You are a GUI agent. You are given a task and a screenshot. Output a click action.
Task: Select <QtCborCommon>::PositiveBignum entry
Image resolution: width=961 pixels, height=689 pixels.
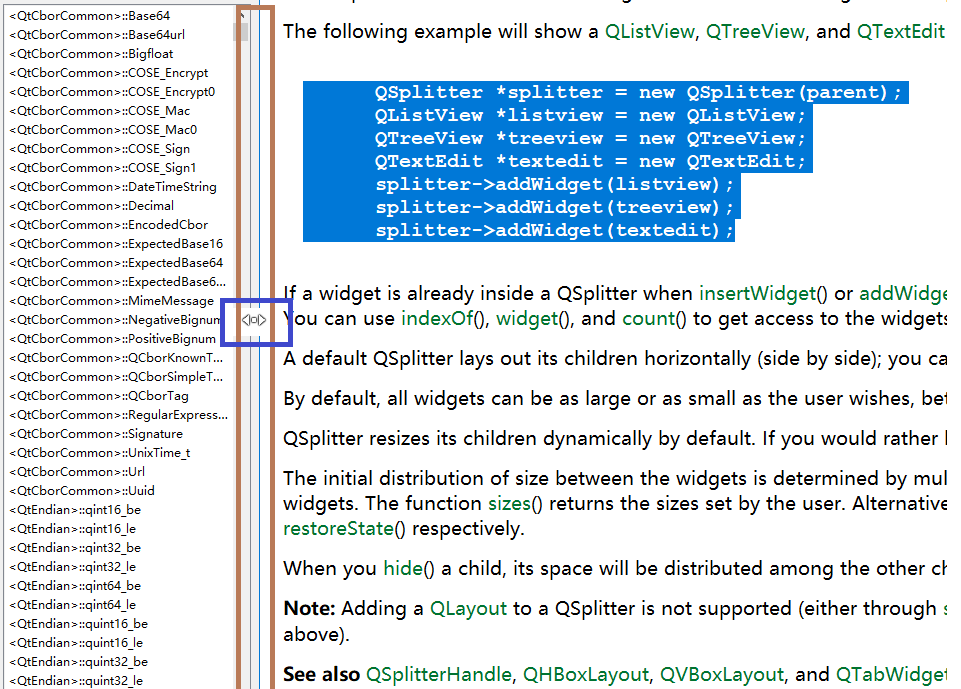tap(113, 339)
